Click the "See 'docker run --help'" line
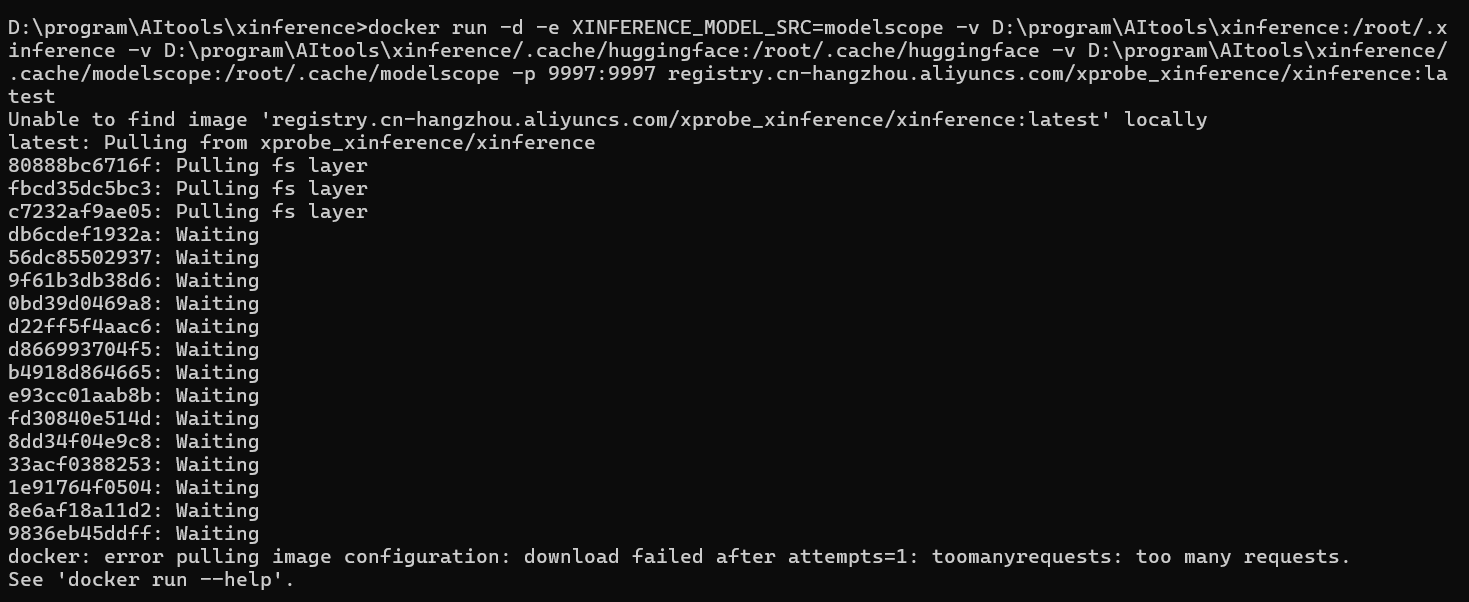The width and height of the screenshot is (1469, 602). tap(151, 580)
